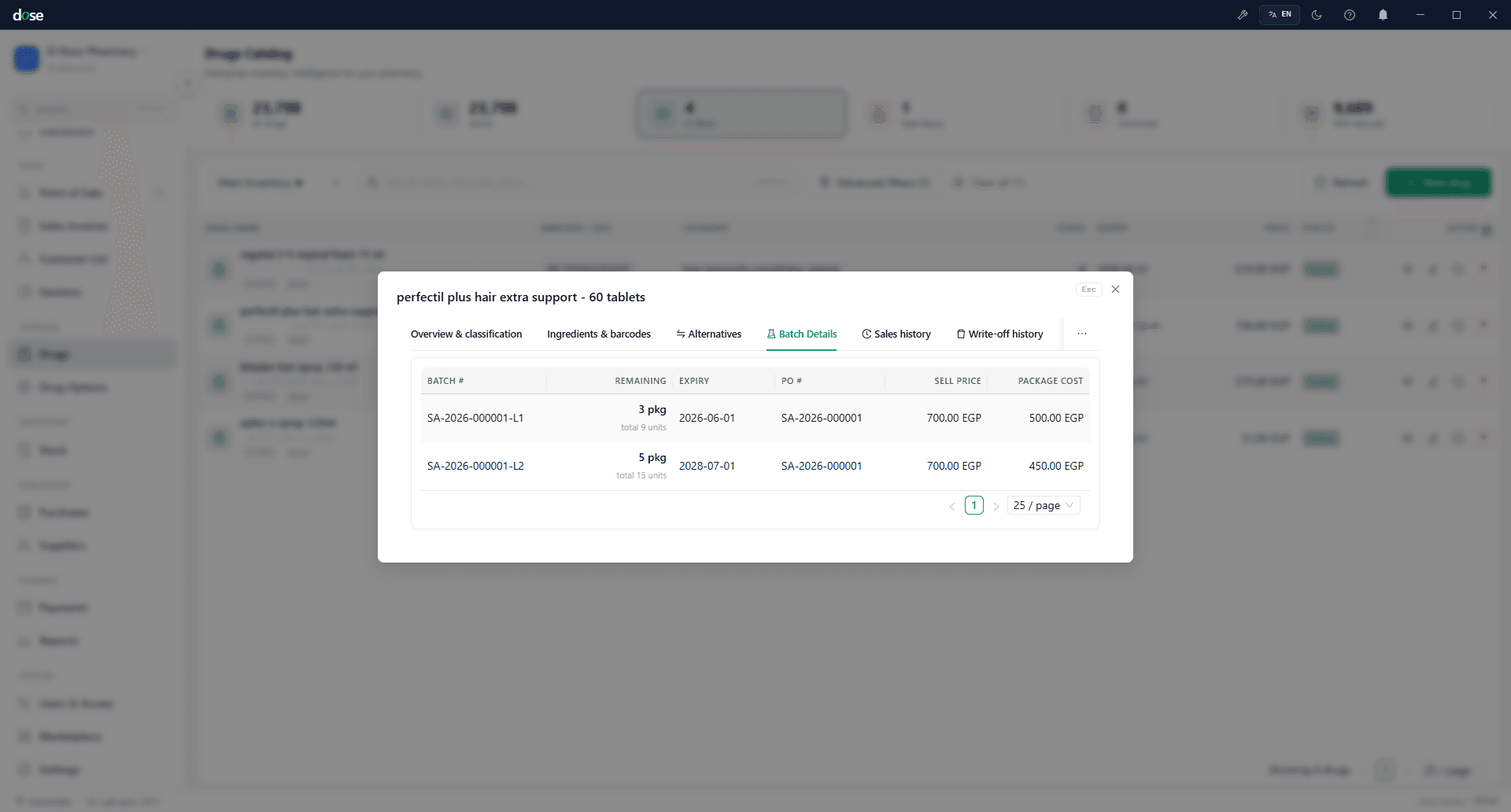Select page 1 in pagination
This screenshot has height=812, width=1511.
click(974, 506)
